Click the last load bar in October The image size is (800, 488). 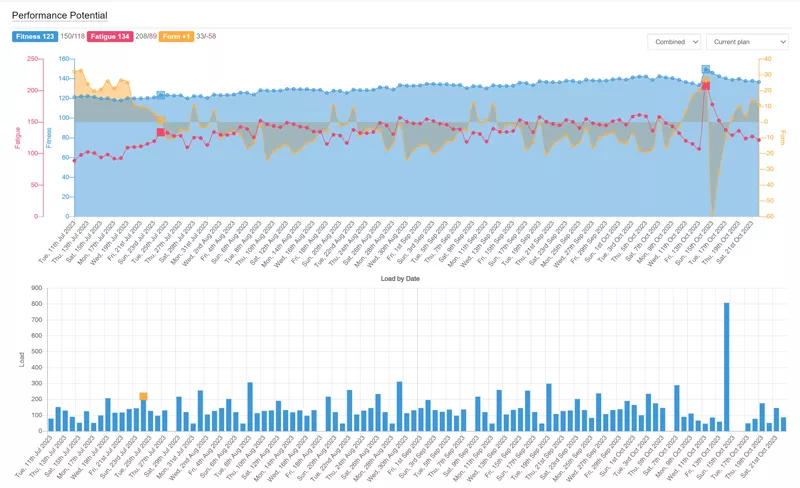coord(784,424)
